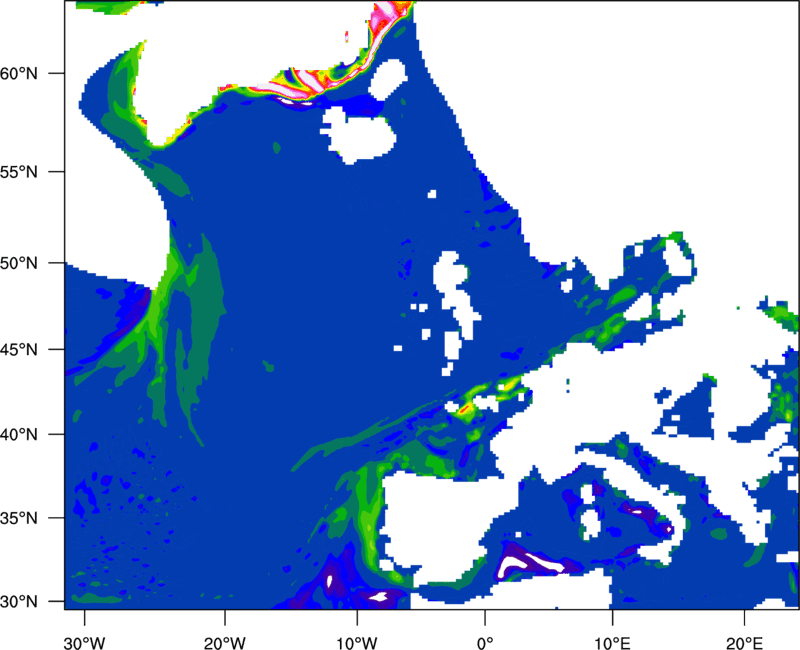Image resolution: width=800 pixels, height=650 pixels.
Task: Click the 20°E longitude label
Action: coord(744,643)
